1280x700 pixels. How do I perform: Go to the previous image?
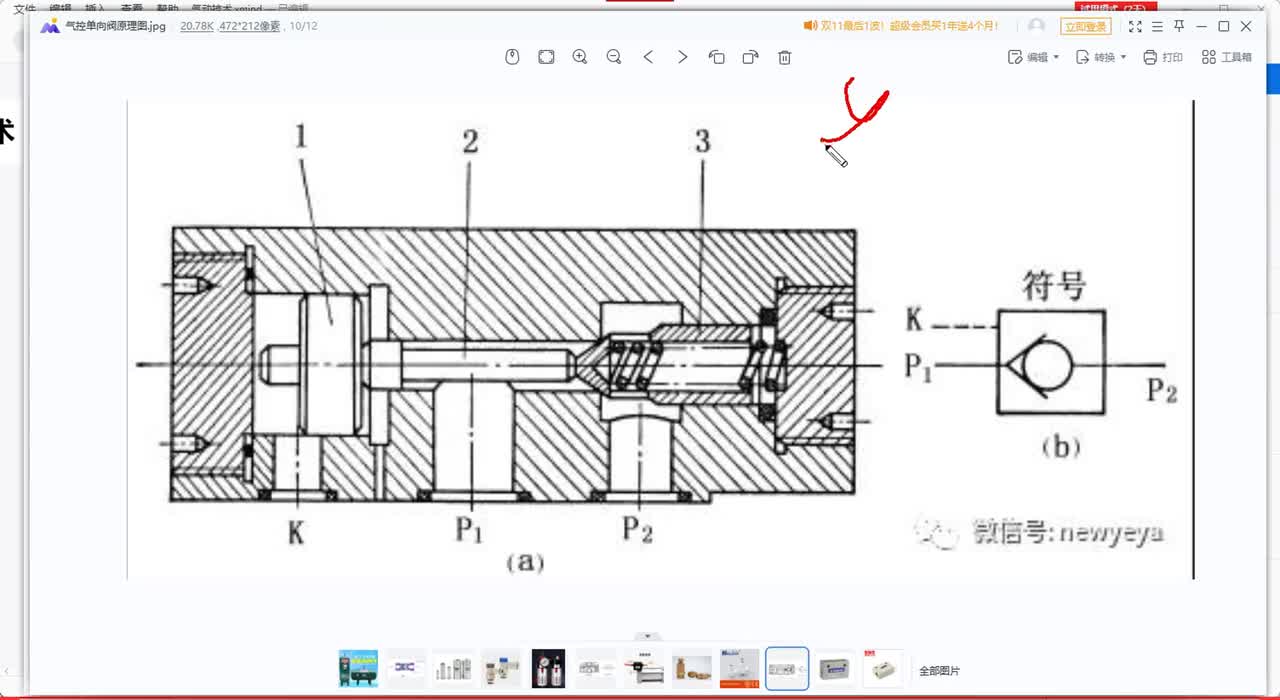[648, 57]
